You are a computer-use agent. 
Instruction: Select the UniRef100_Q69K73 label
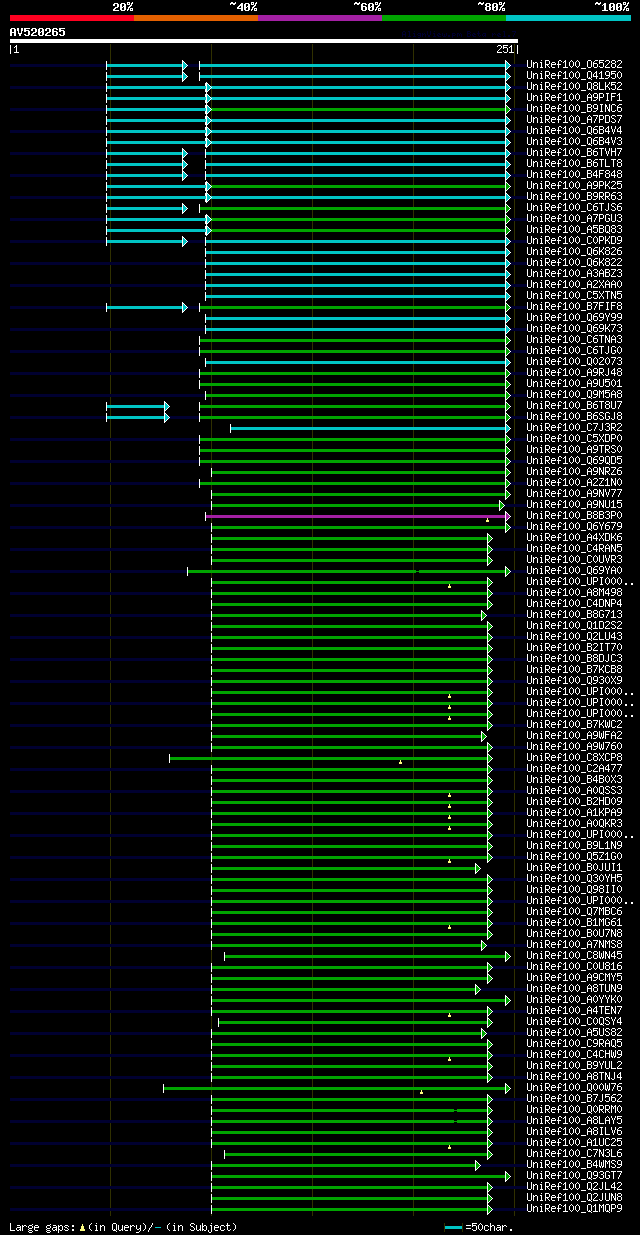pos(574,328)
